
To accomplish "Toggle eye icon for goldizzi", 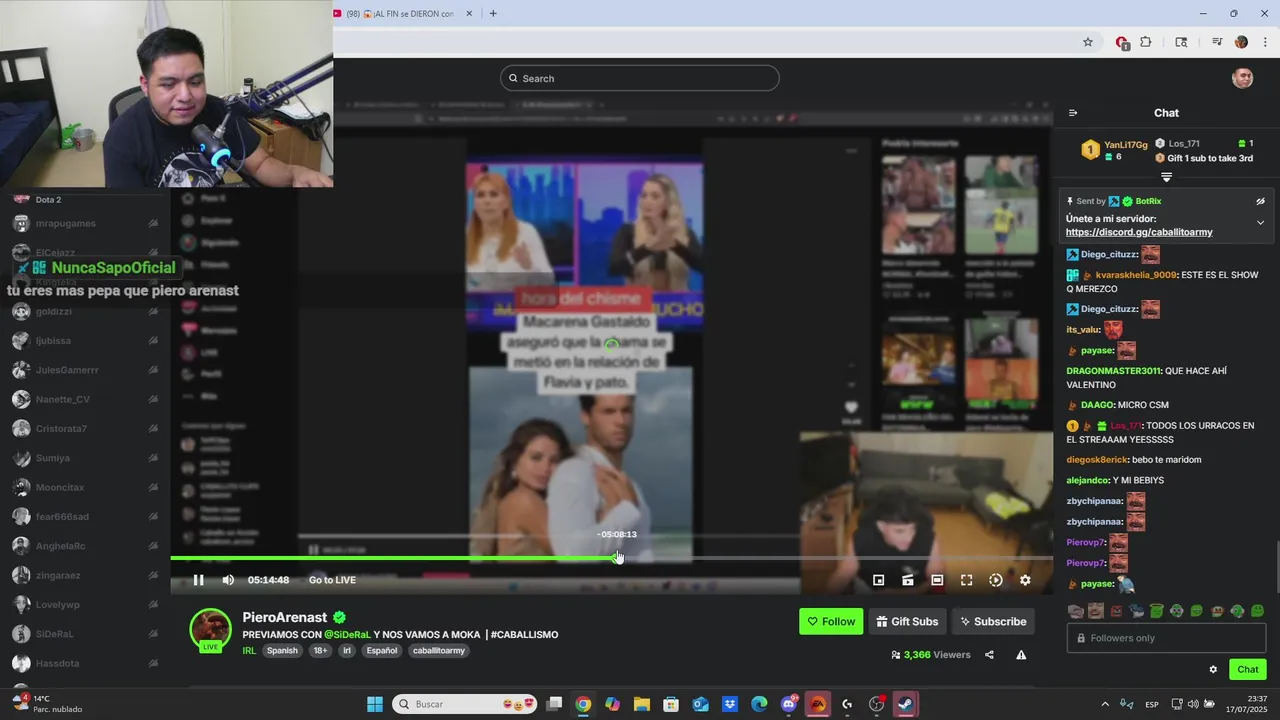I will 153,311.
